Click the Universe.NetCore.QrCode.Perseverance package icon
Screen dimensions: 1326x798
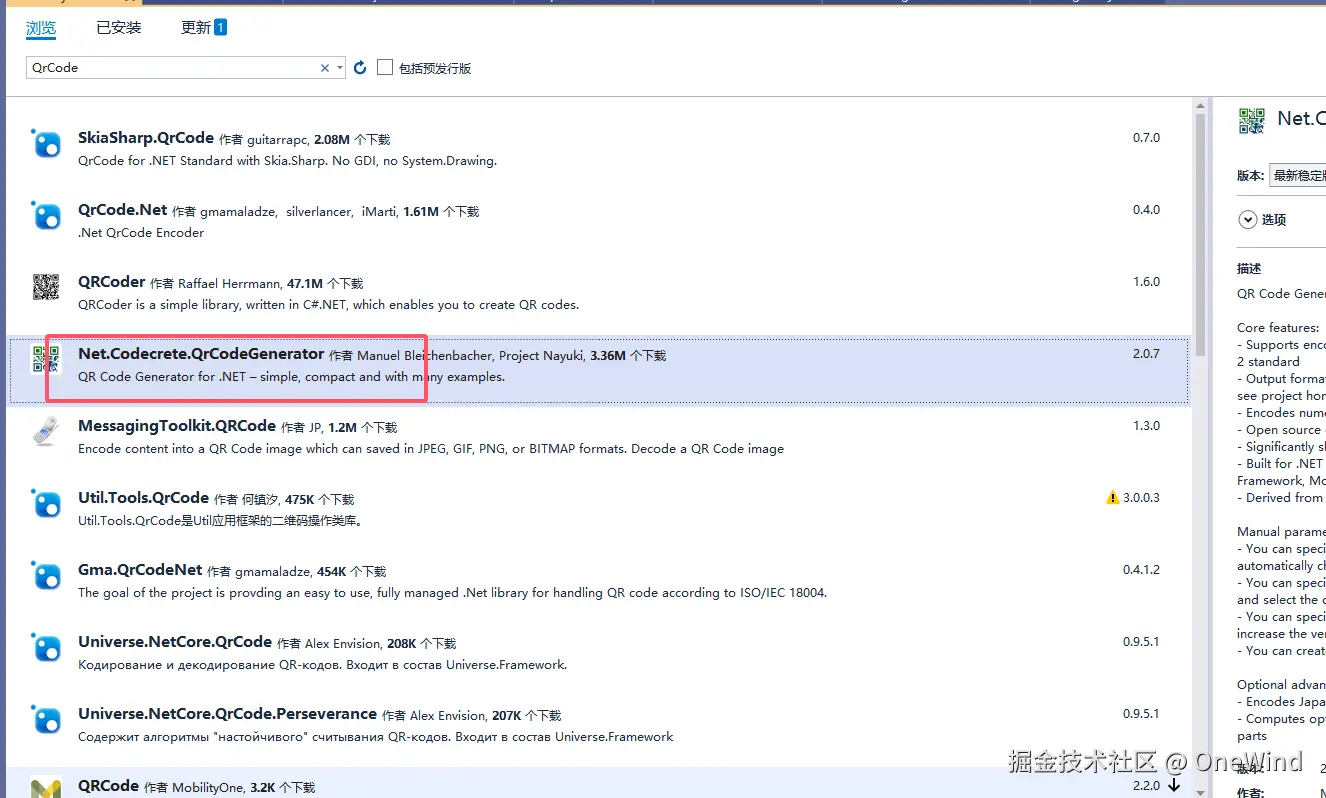46,720
